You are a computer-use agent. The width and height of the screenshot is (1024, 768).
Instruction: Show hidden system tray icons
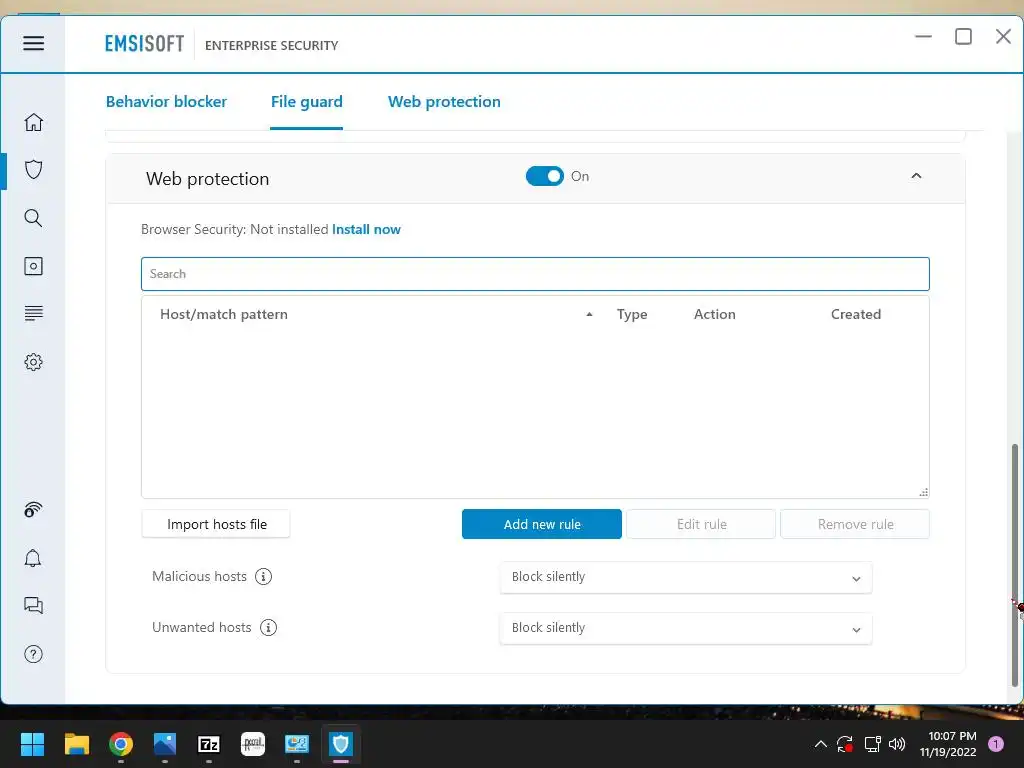tap(821, 744)
